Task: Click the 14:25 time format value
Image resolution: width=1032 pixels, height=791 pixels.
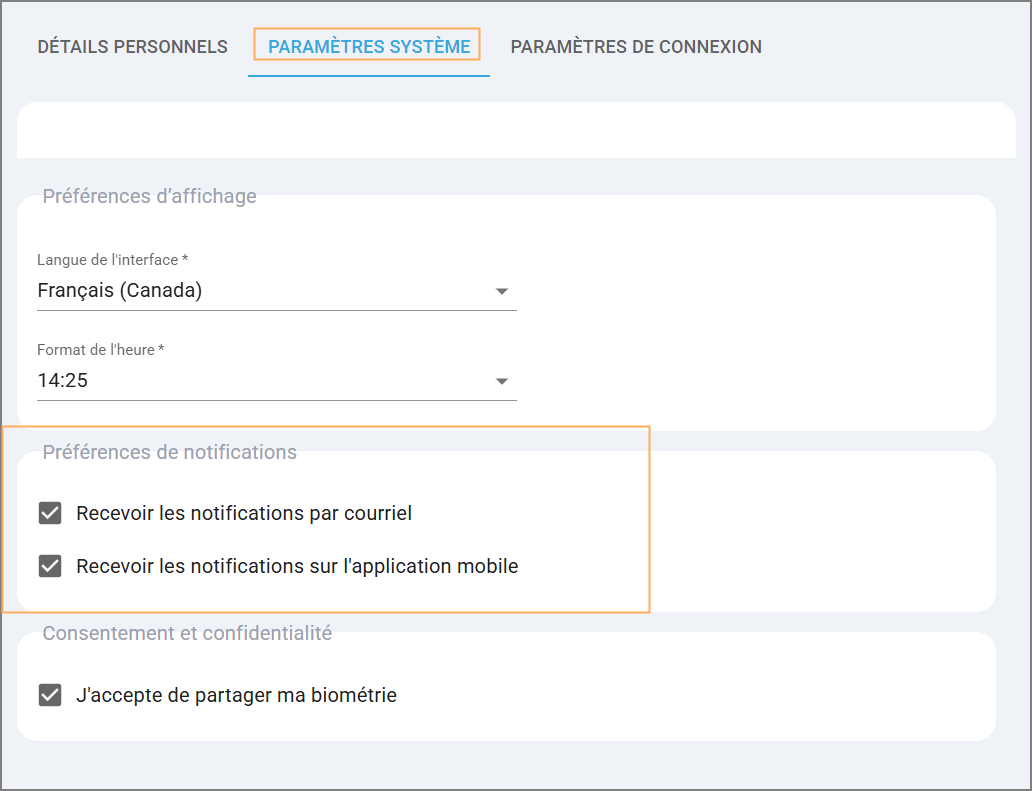Action: 63,381
